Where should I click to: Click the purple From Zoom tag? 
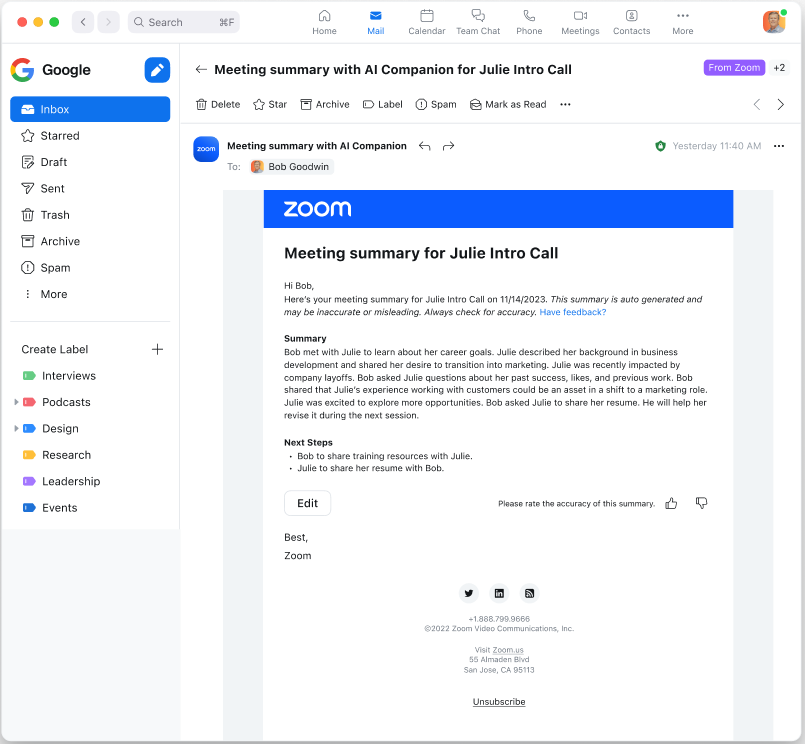point(734,68)
